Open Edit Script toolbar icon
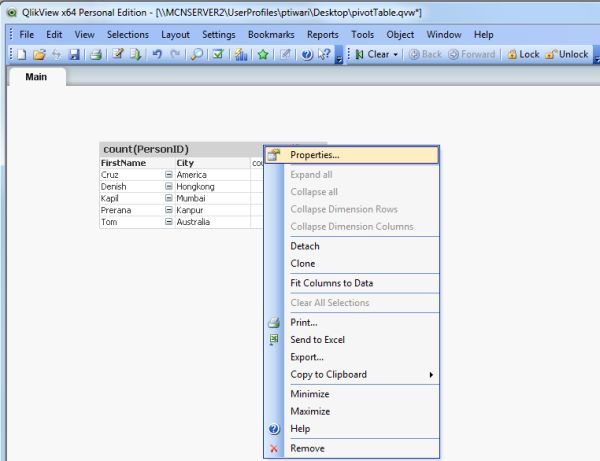The width and height of the screenshot is (600, 461). [x=118, y=54]
